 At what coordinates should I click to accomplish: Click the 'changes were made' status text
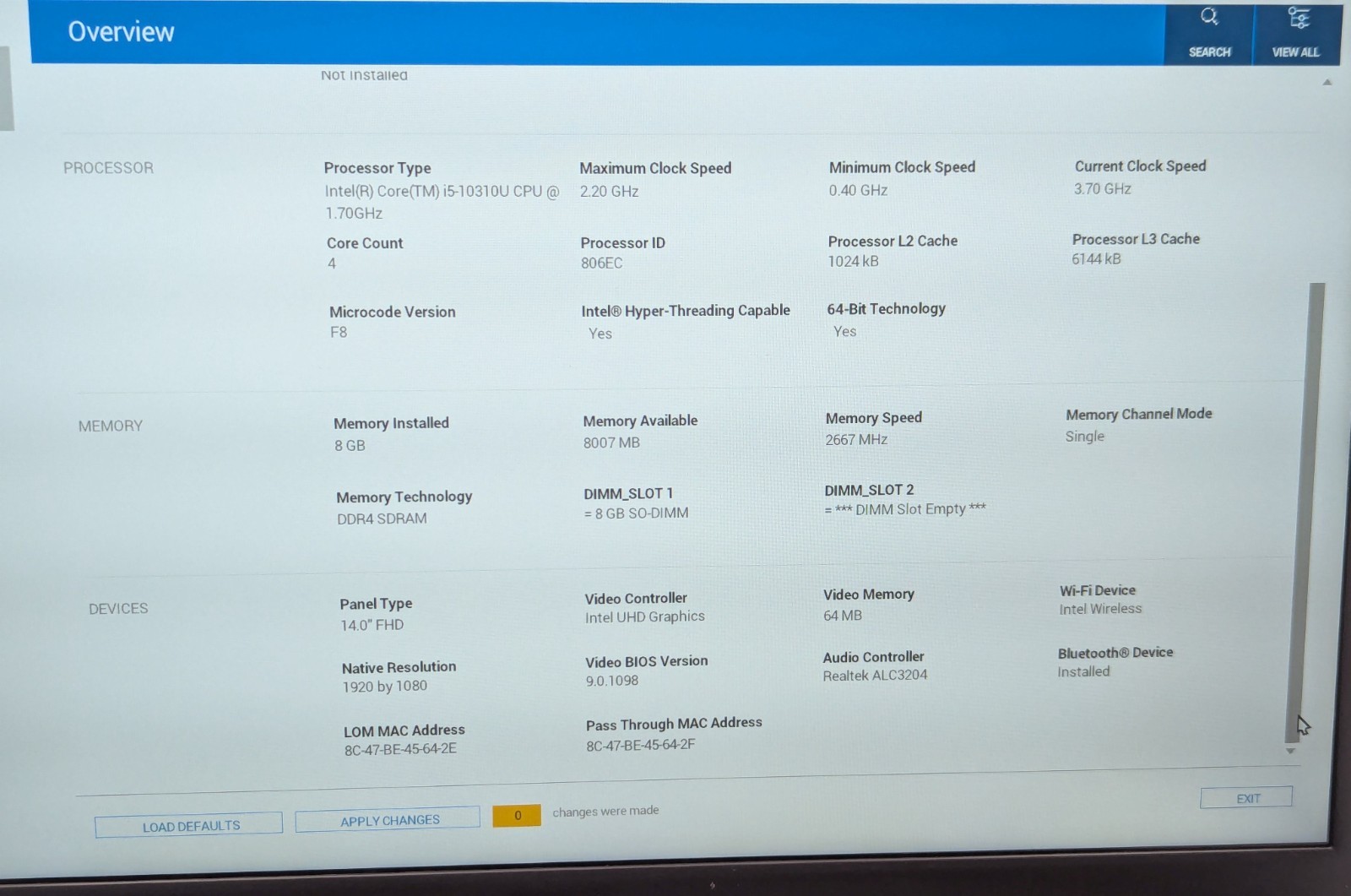605,812
